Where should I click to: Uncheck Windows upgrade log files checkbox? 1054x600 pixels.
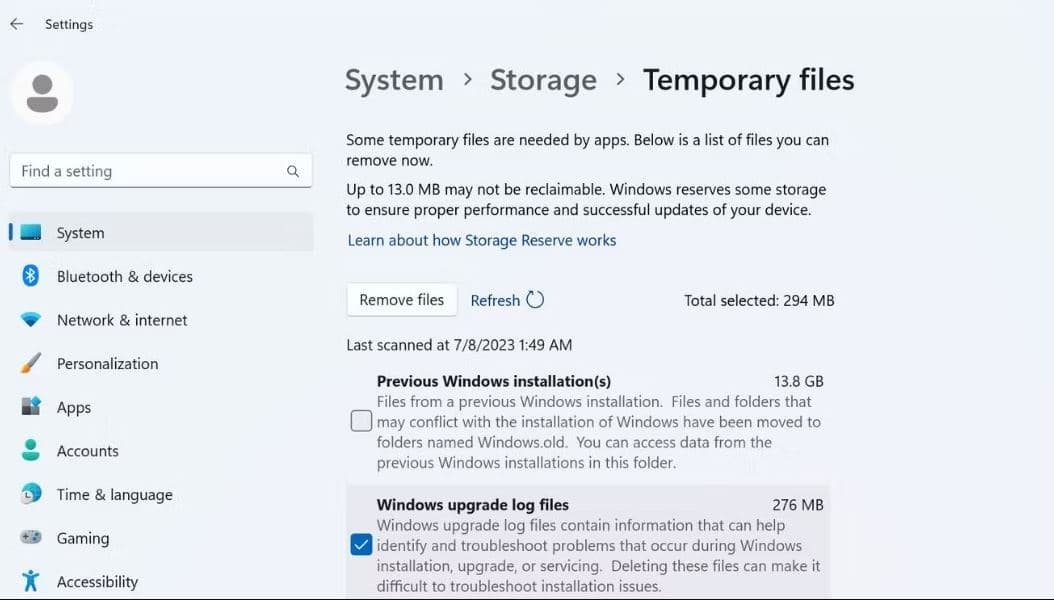point(361,545)
